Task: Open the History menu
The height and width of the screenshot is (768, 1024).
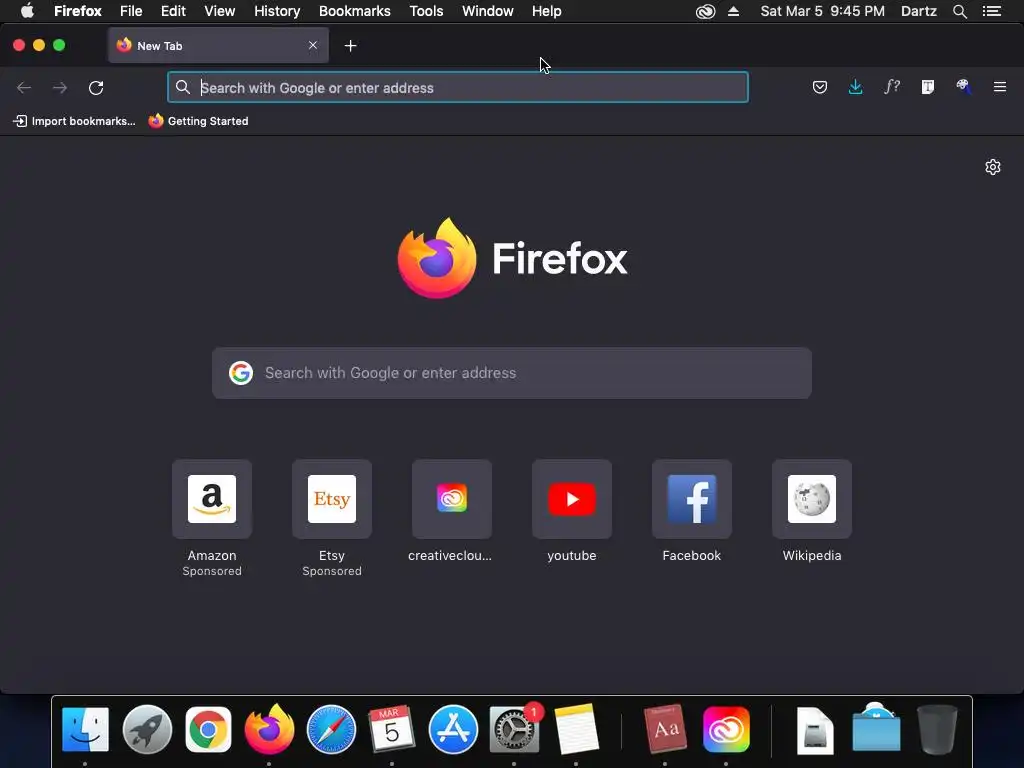Action: point(277,11)
